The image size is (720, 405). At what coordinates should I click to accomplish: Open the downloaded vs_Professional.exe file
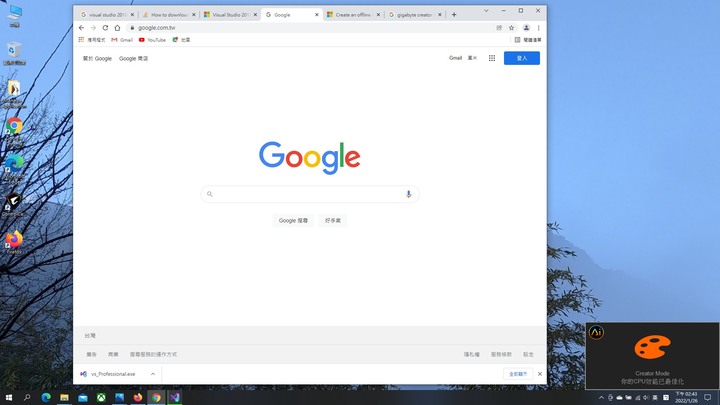tap(112, 374)
